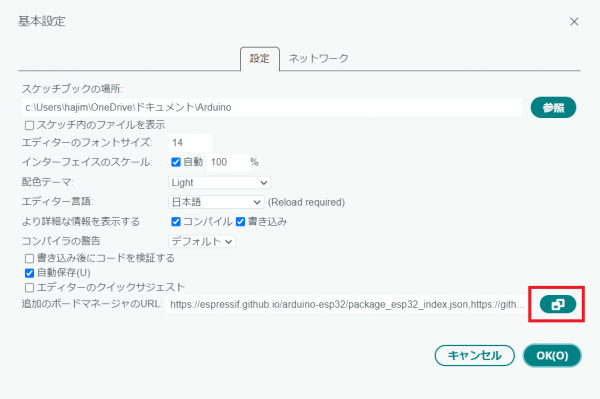Image resolution: width=600 pixels, height=399 pixels.
Task: Open the エディター言語 日本語 dropdown
Action: pyautogui.click(x=216, y=202)
